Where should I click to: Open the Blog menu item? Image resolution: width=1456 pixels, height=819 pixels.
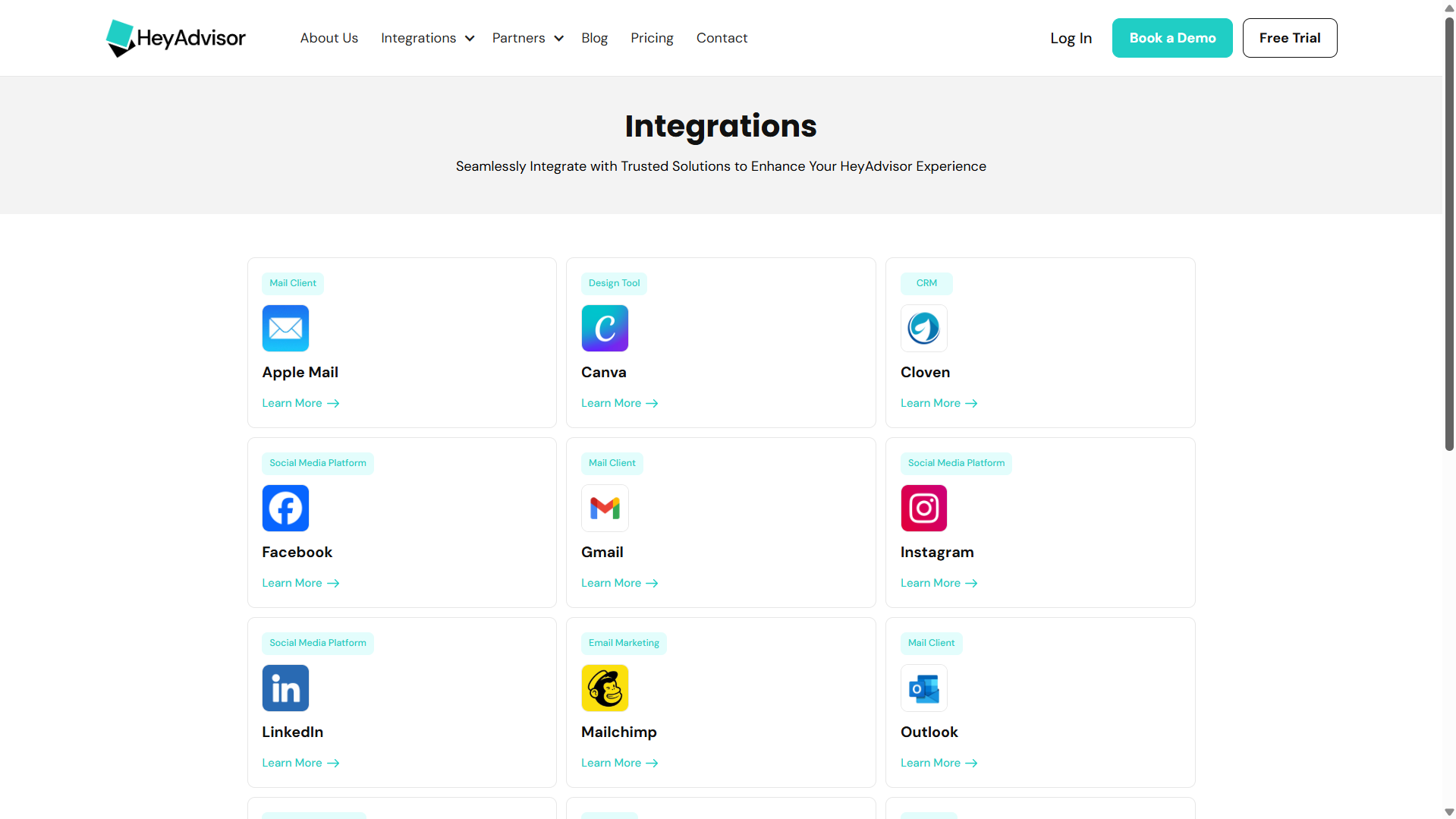point(594,38)
